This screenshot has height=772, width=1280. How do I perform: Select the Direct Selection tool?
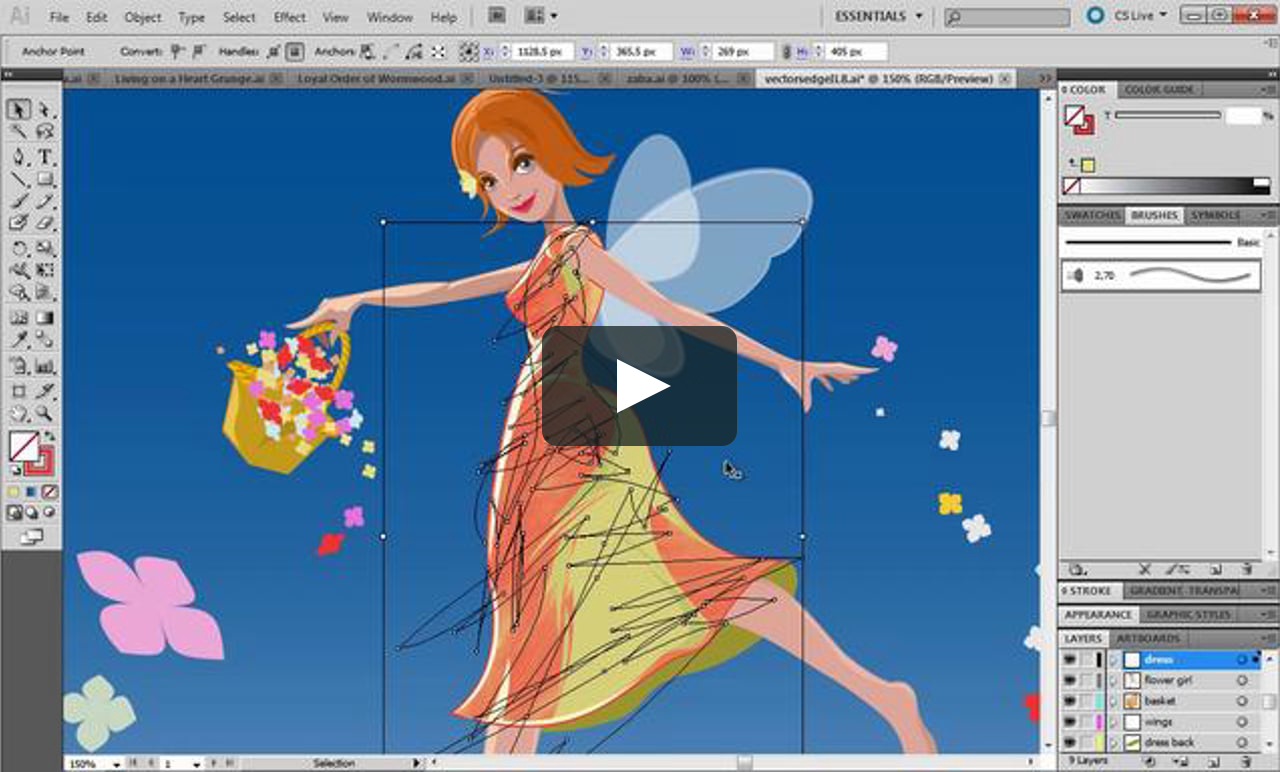(x=45, y=110)
